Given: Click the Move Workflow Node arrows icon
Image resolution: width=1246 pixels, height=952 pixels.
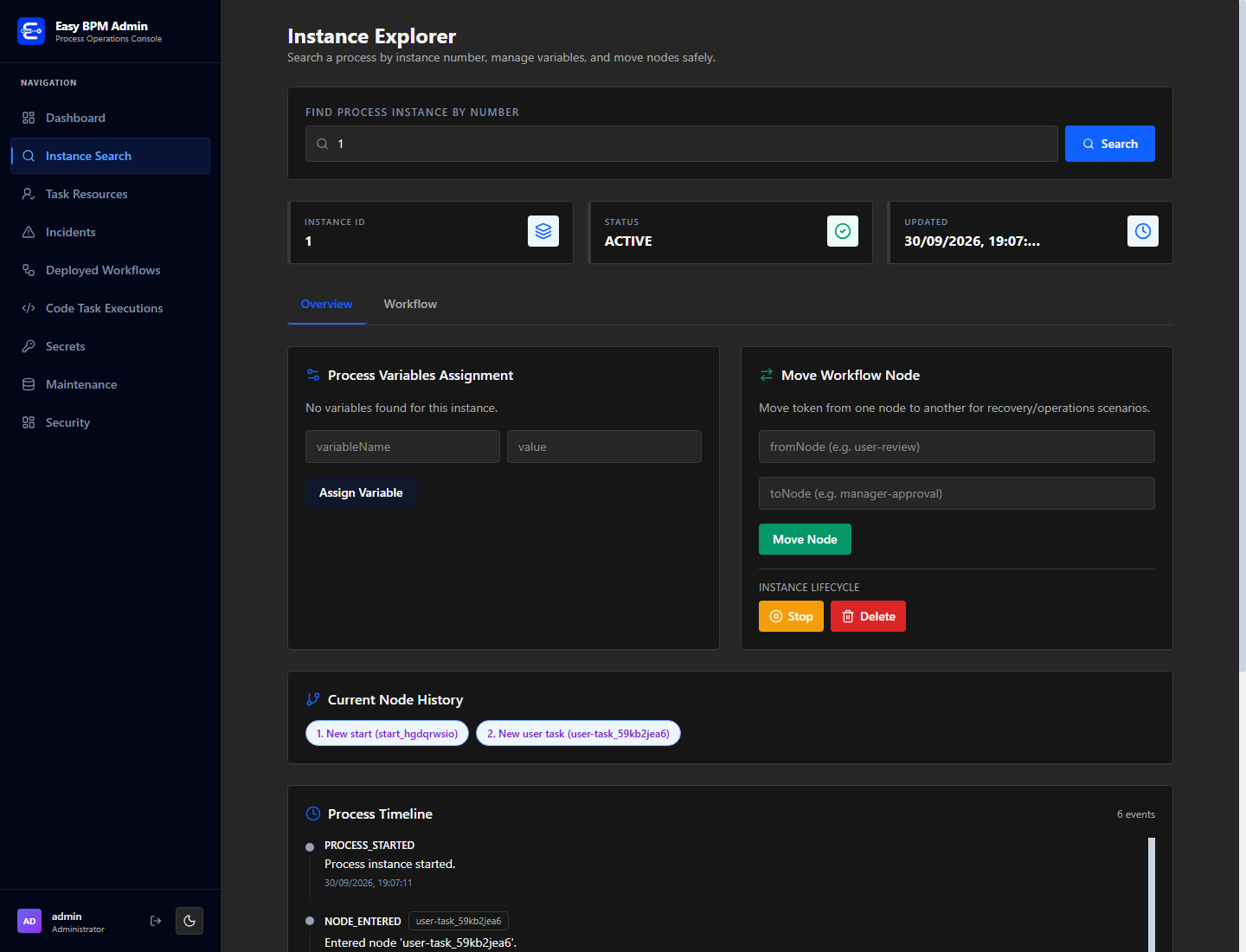Looking at the screenshot, I should click(767, 375).
